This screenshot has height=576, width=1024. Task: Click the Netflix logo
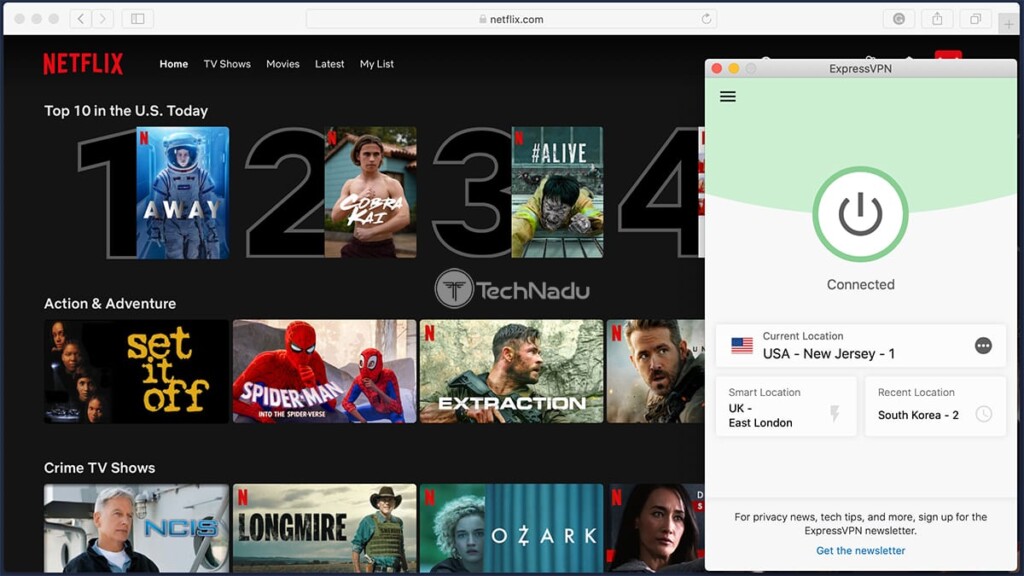point(83,64)
